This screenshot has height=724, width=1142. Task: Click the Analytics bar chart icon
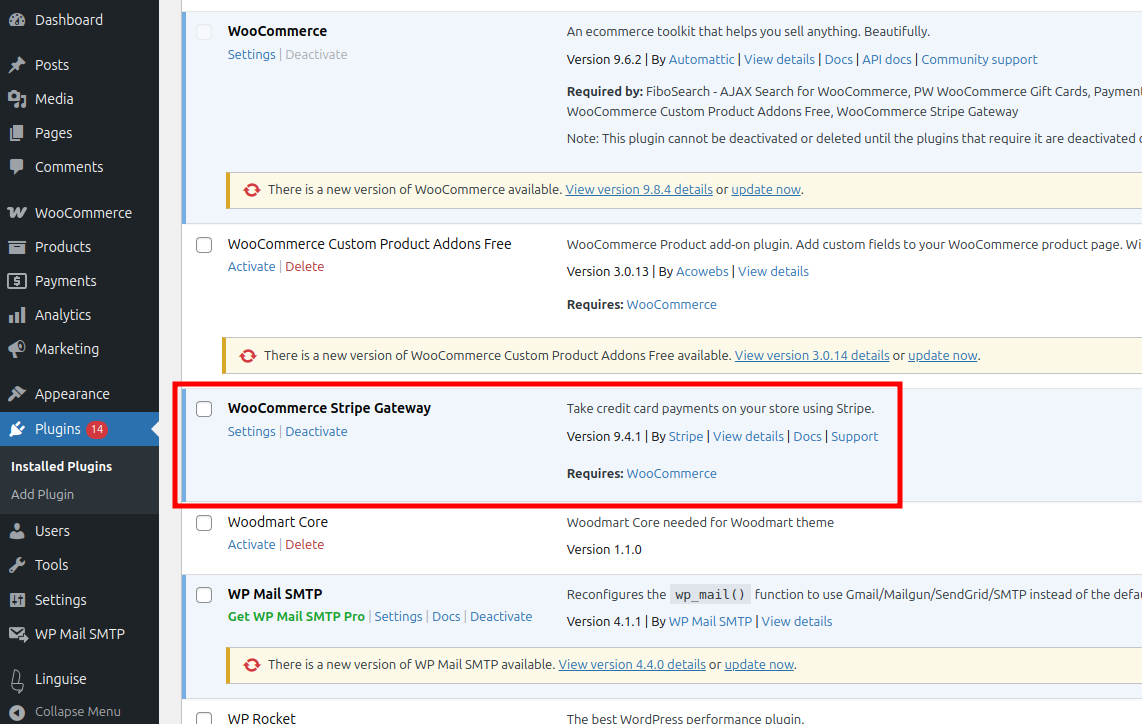[x=17, y=315]
